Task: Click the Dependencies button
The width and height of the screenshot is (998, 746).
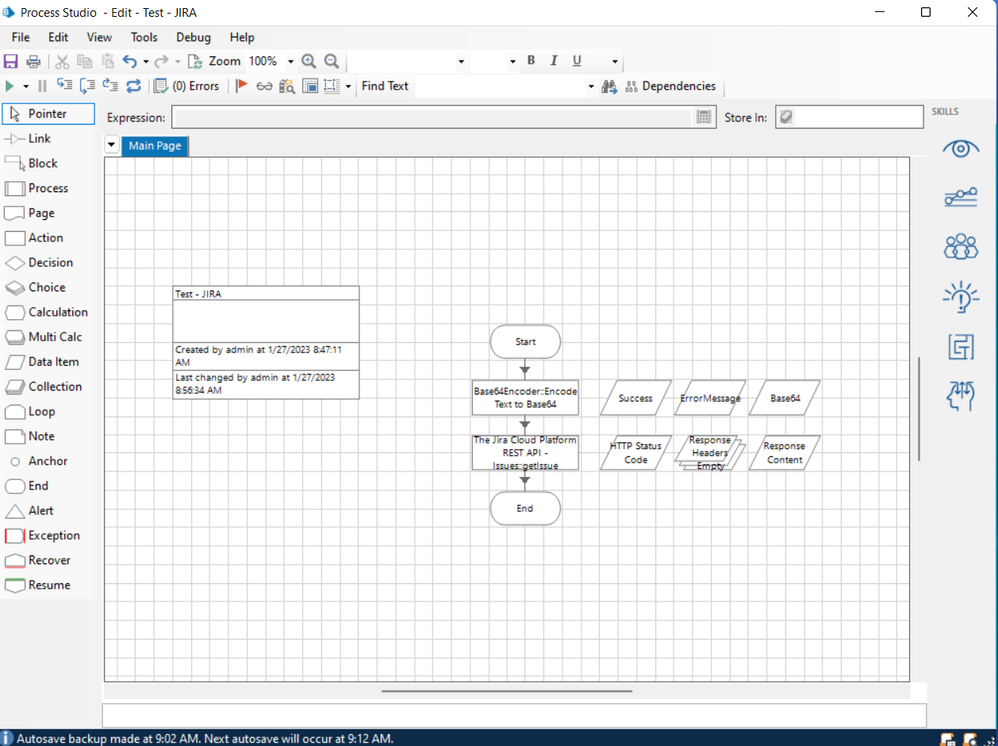Action: 670,87
